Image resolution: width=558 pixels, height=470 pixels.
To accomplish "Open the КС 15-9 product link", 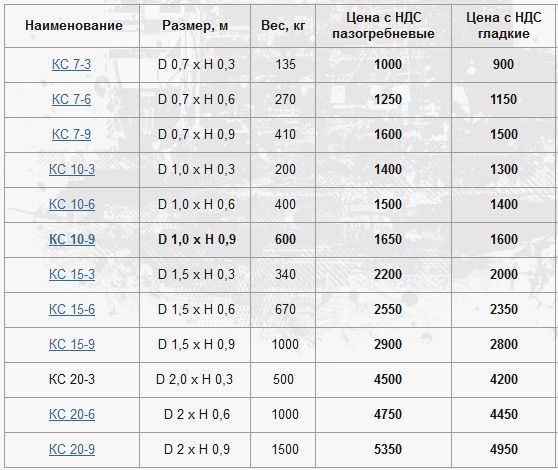I will click(72, 344).
